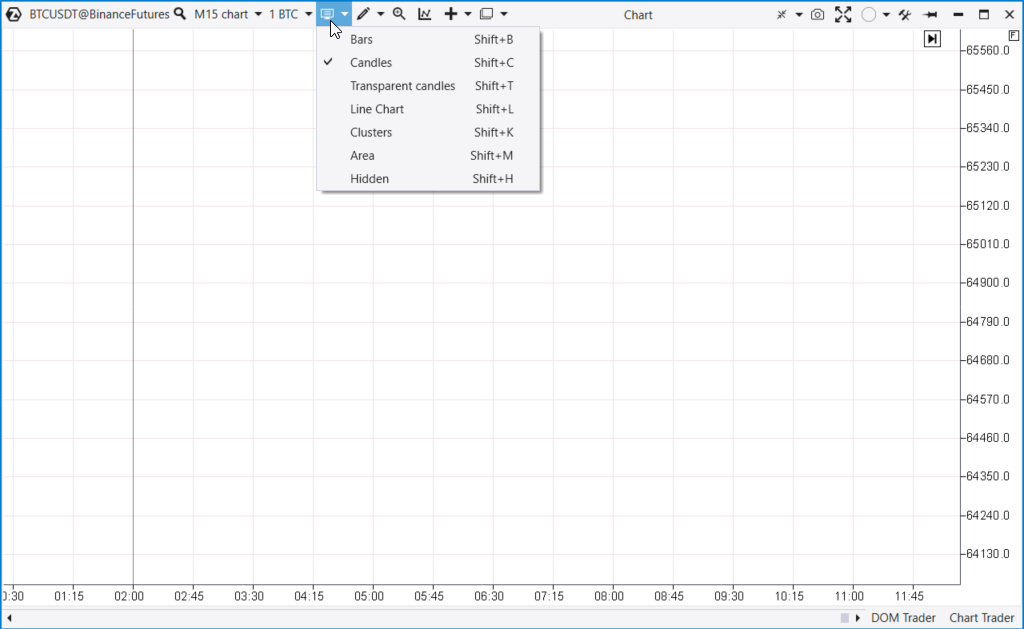Click the color circle swatch in toolbar
1024x629 pixels.
[869, 14]
